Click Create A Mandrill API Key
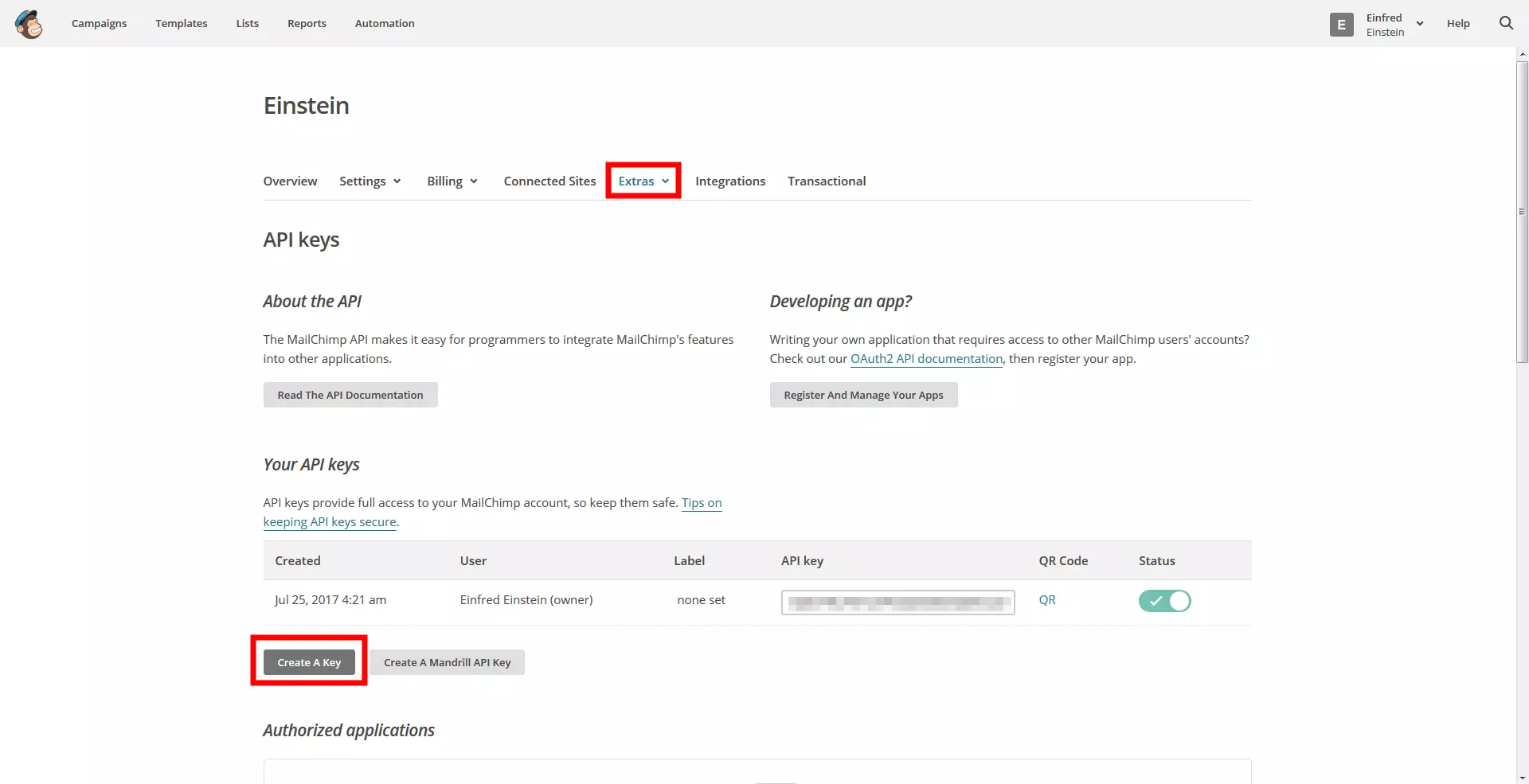This screenshot has width=1529, height=784. coord(447,662)
